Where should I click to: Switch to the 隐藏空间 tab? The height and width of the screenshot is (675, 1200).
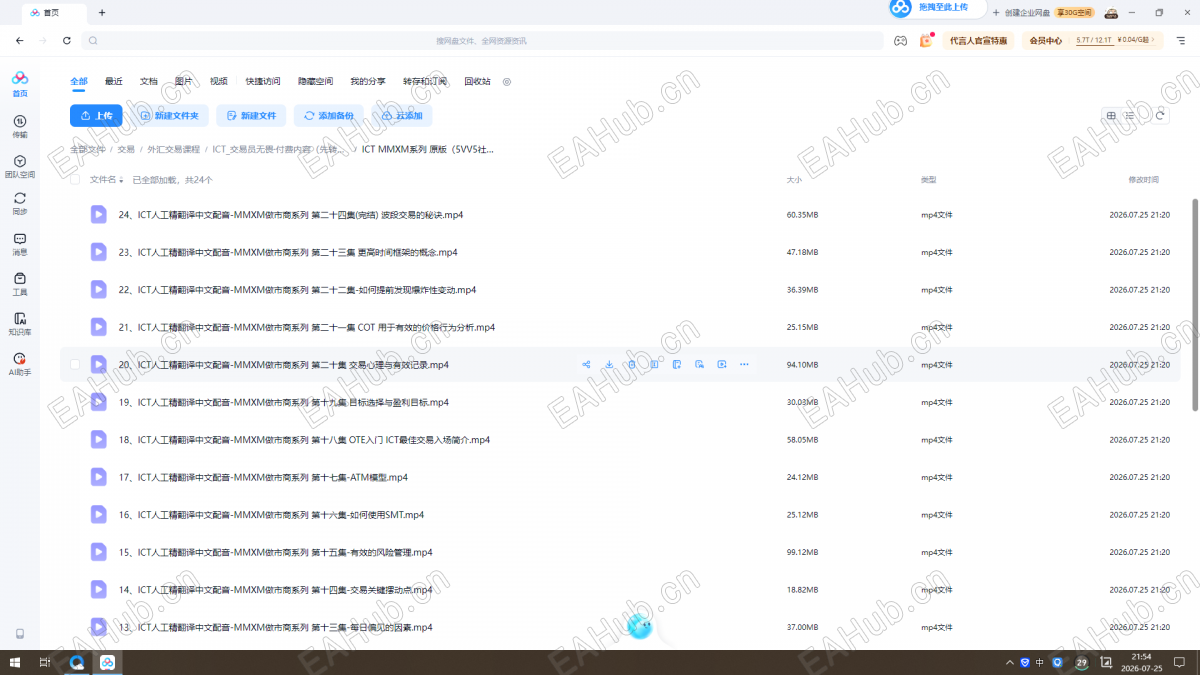coord(315,81)
